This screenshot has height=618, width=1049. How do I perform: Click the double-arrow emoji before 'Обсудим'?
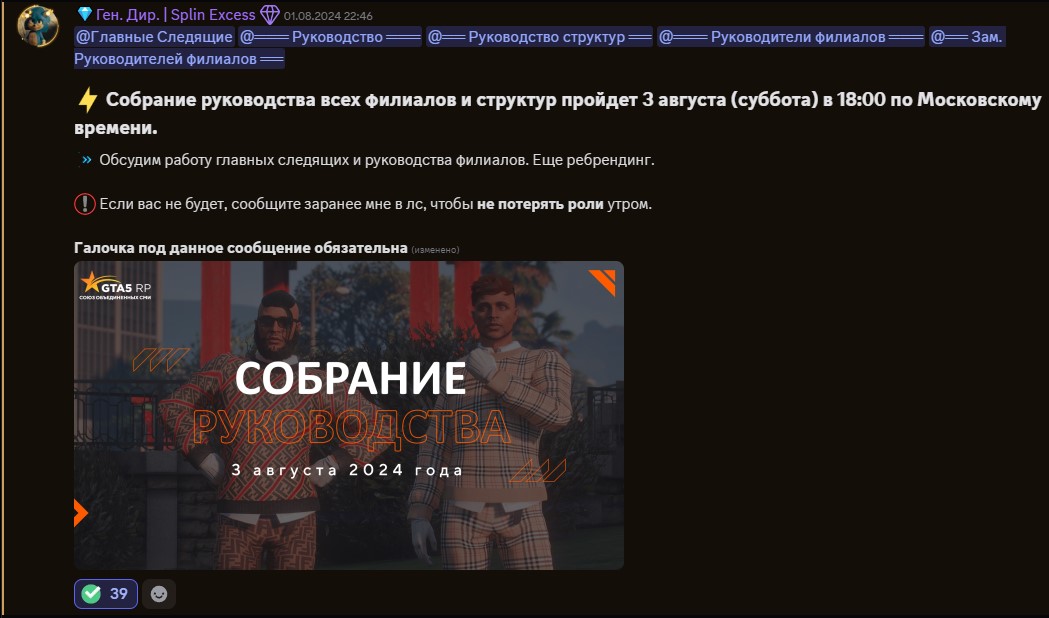click(x=87, y=157)
